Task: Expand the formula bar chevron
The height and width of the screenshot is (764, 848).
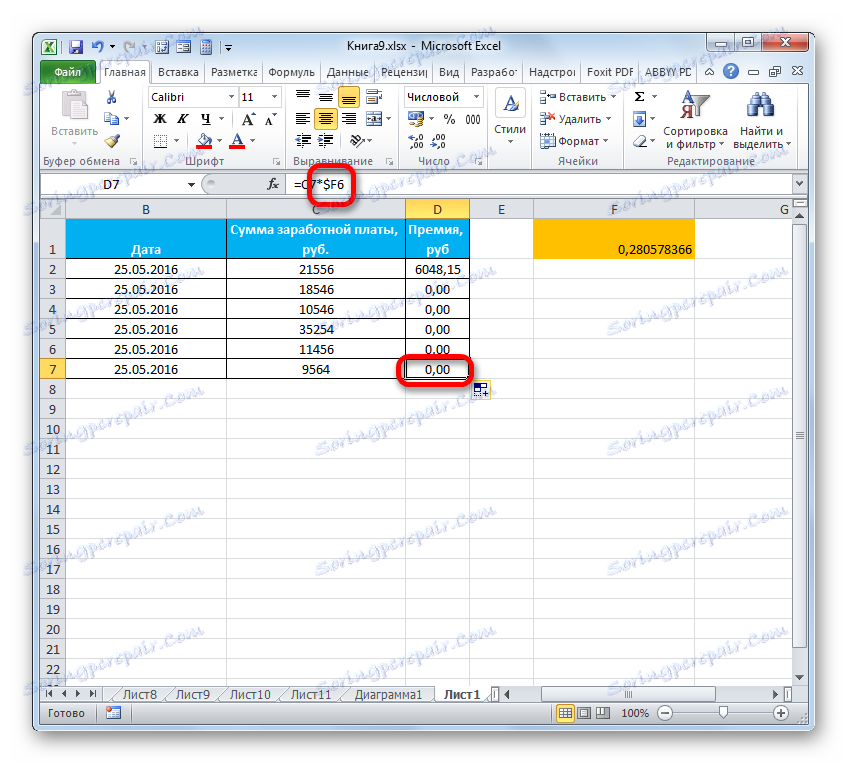Action: [799, 184]
